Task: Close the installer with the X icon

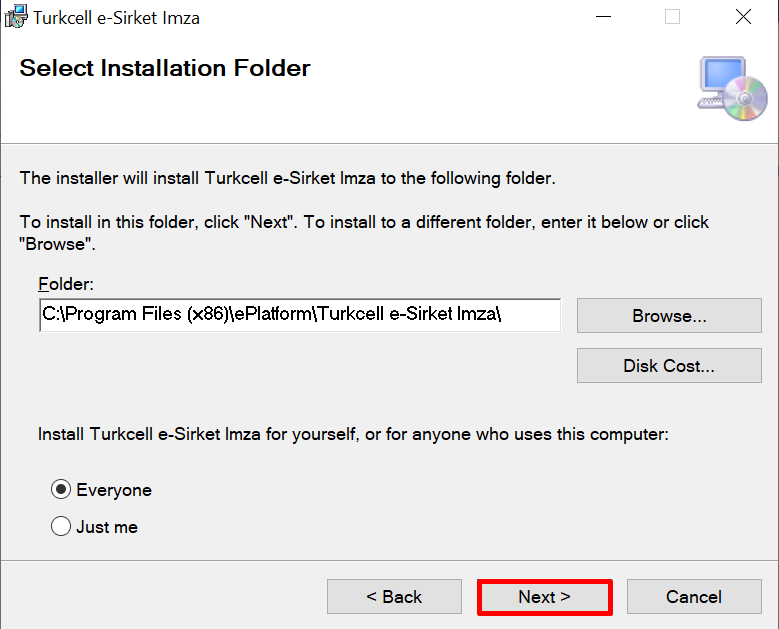Action: pyautogui.click(x=743, y=17)
